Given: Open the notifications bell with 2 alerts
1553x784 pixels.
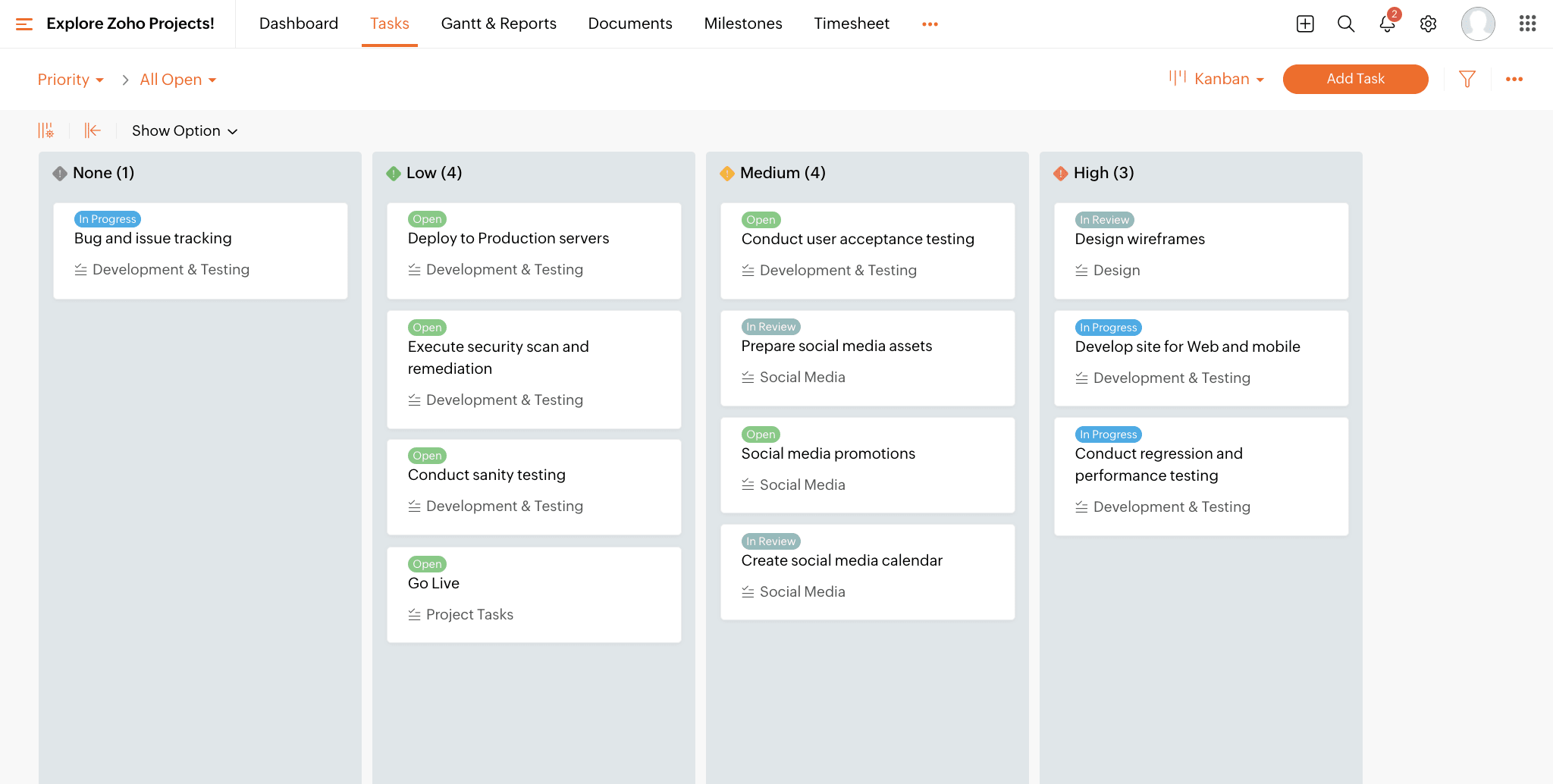Looking at the screenshot, I should [x=1387, y=24].
